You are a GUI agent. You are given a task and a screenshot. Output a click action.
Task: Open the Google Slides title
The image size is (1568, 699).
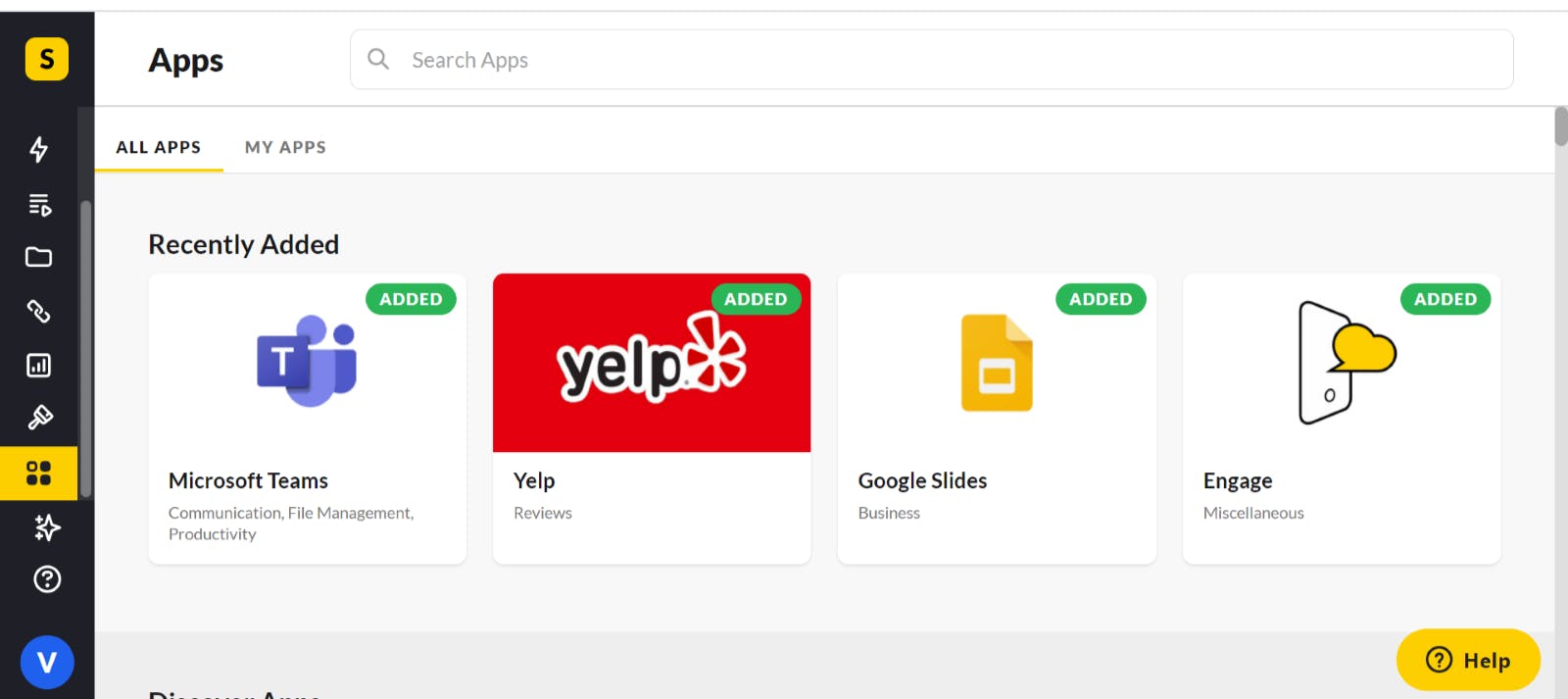point(922,480)
